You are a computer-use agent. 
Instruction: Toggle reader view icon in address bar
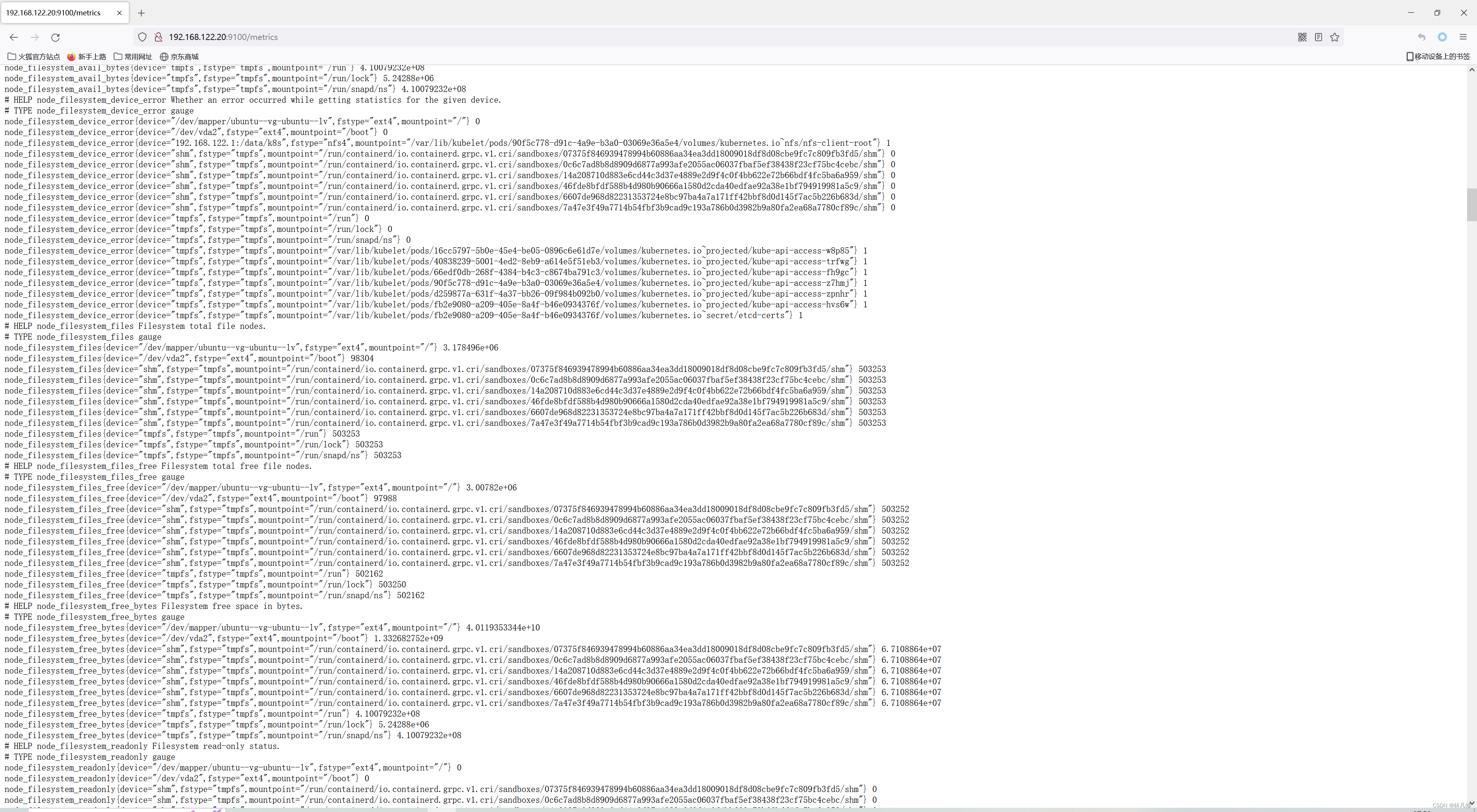(x=1318, y=37)
